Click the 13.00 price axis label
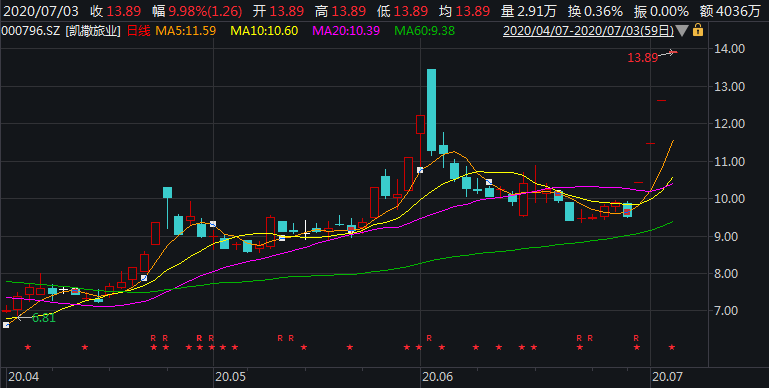769x388 pixels. click(731, 86)
